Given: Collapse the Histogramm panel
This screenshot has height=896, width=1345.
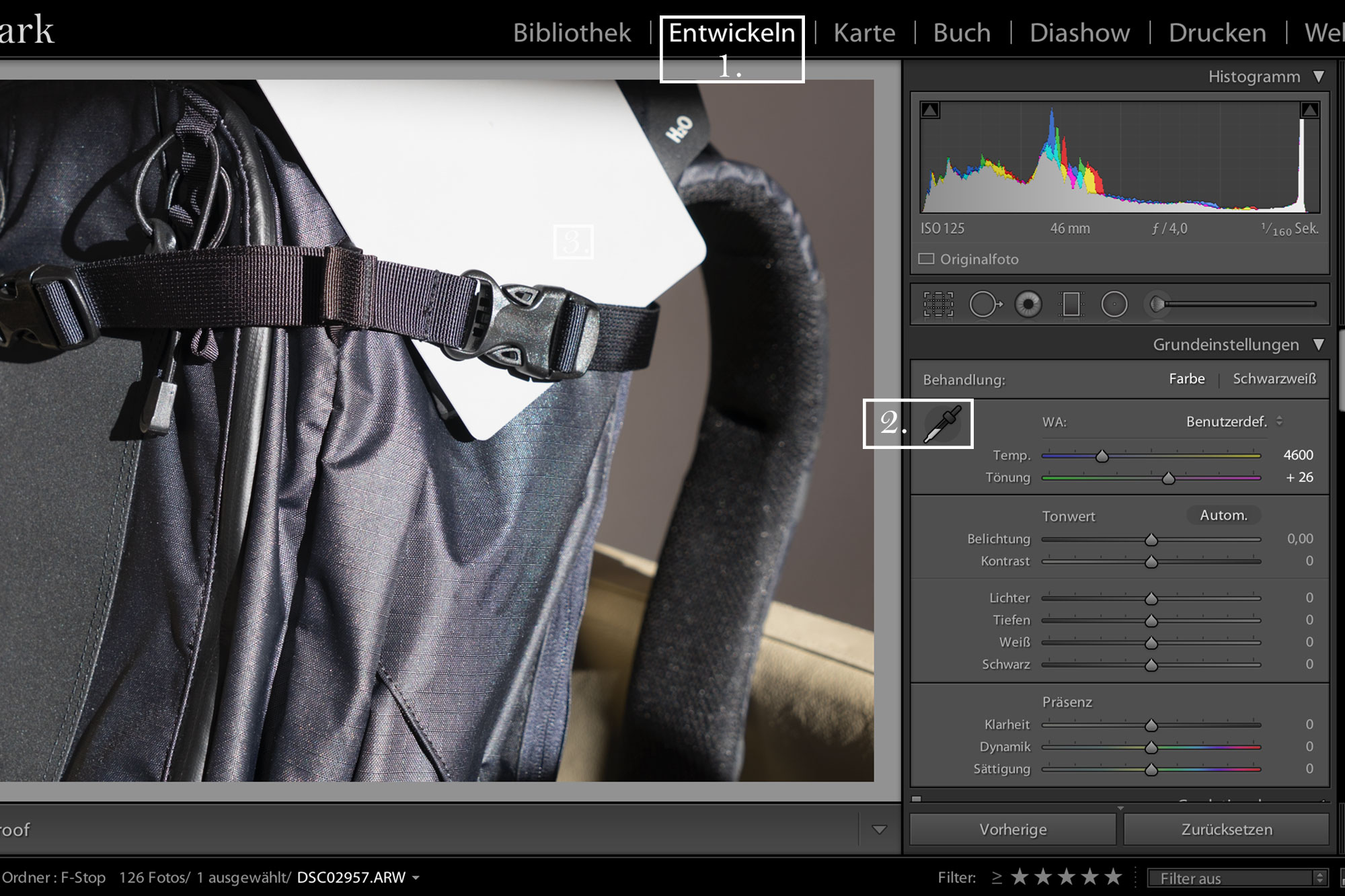Looking at the screenshot, I should click(x=1318, y=77).
